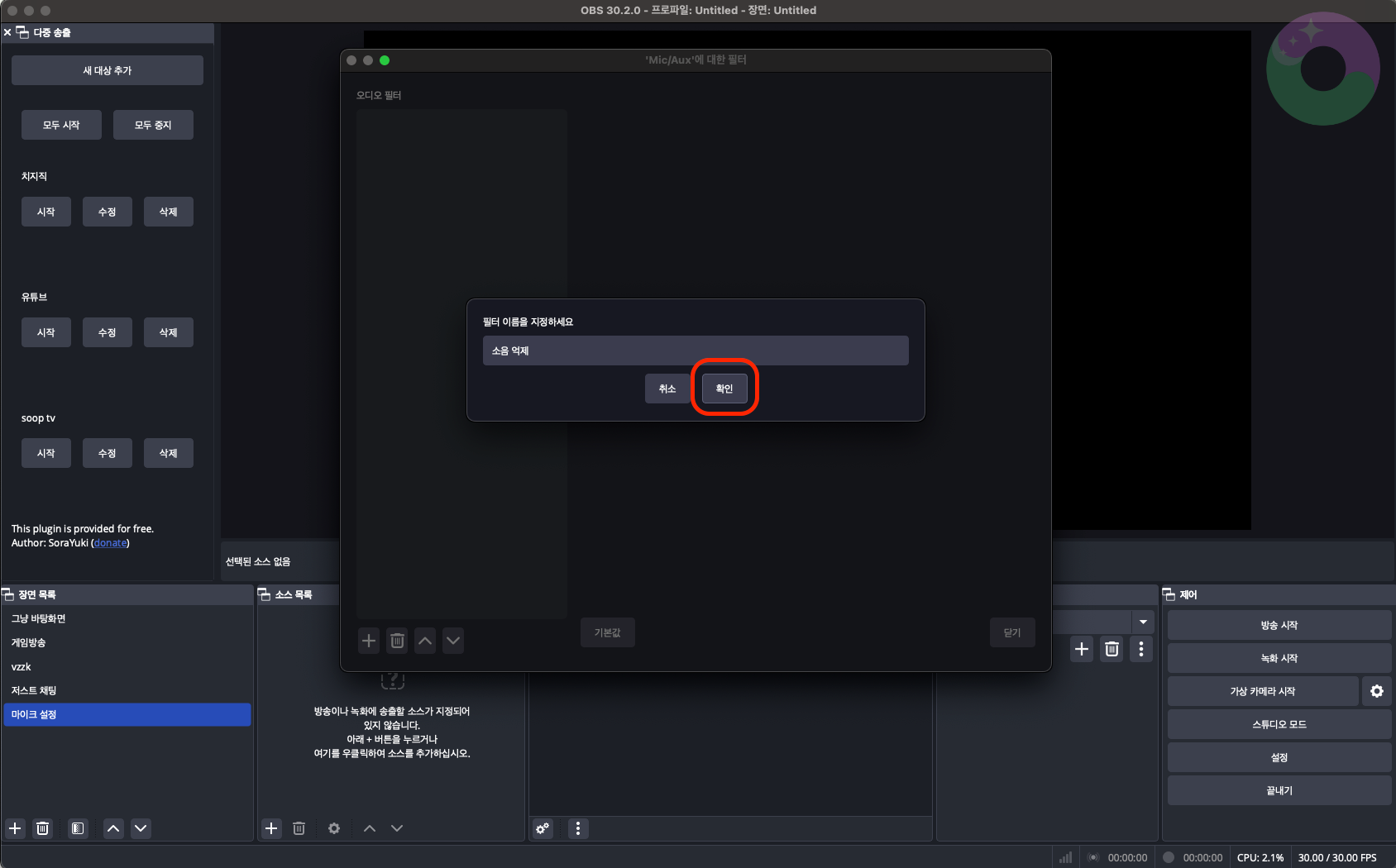Open virtual camera settings gear icon
Screen dimensions: 1396x868
point(1377,691)
